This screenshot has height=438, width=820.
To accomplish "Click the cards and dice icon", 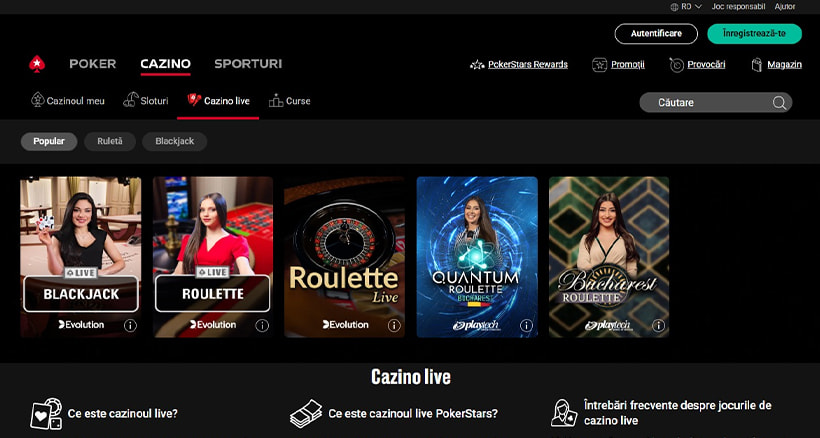I will tap(46, 413).
